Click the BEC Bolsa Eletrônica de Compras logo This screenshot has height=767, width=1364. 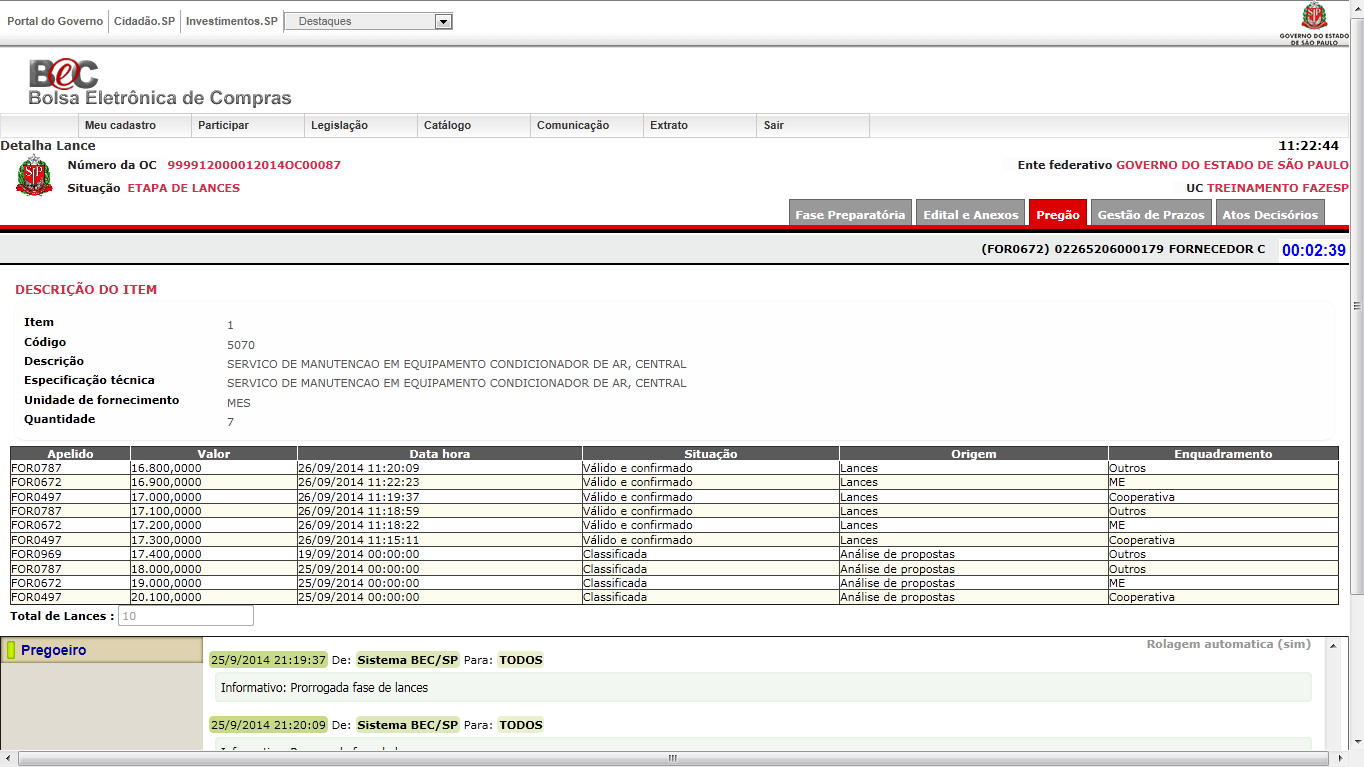(x=160, y=83)
